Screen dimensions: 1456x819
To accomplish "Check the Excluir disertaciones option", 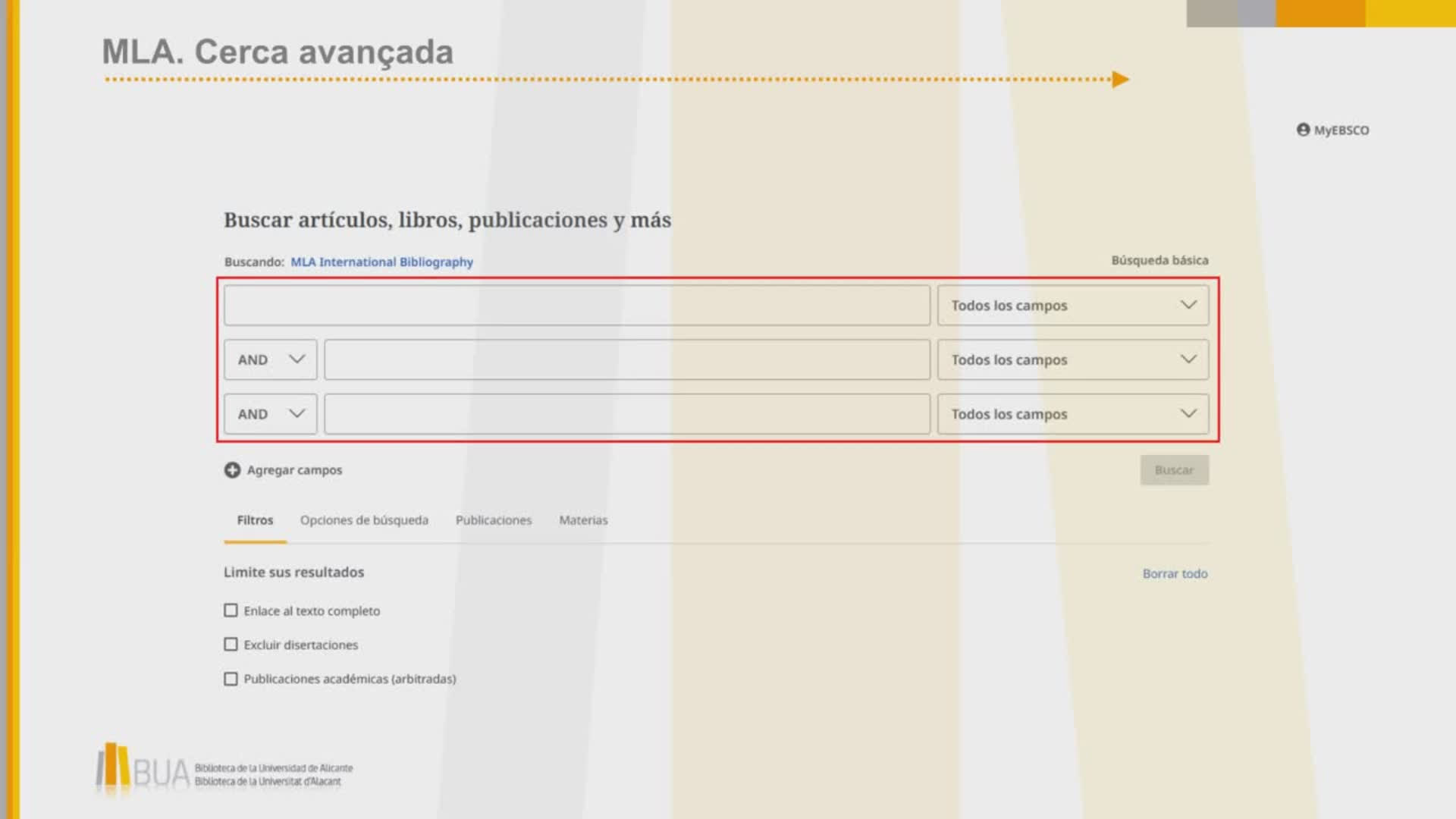I will 231,645.
